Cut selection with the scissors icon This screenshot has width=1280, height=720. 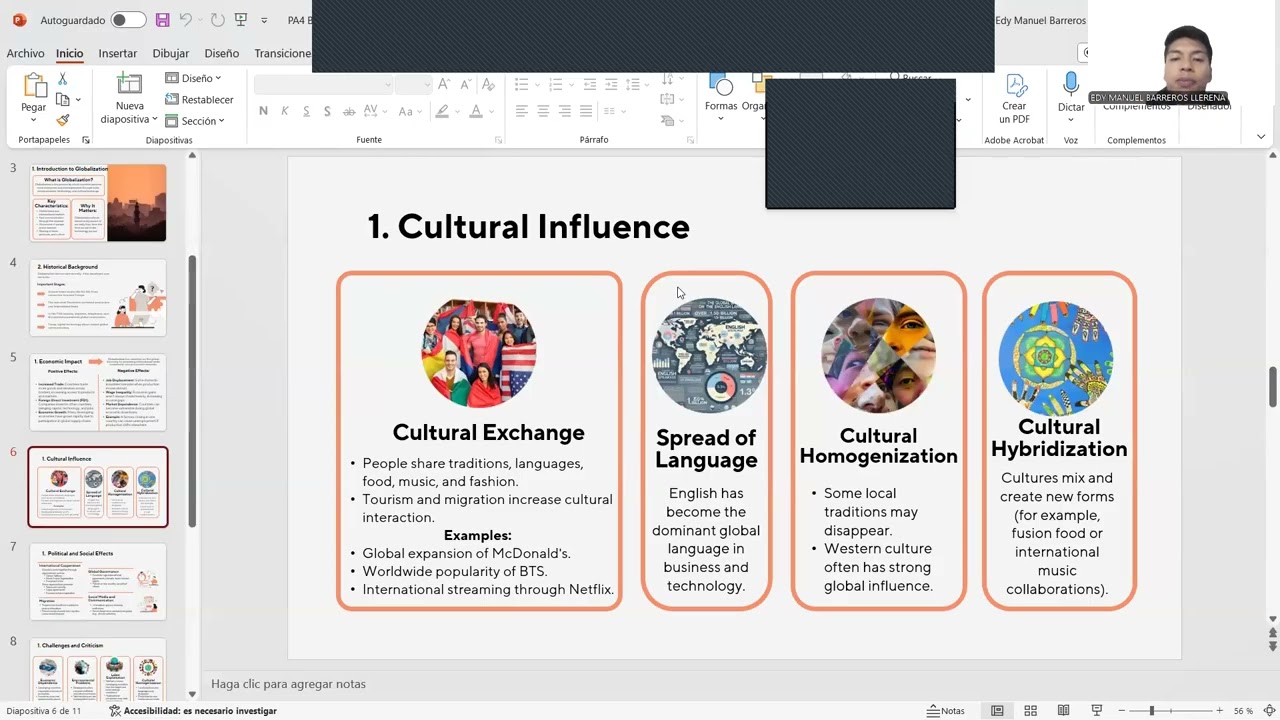click(x=63, y=78)
